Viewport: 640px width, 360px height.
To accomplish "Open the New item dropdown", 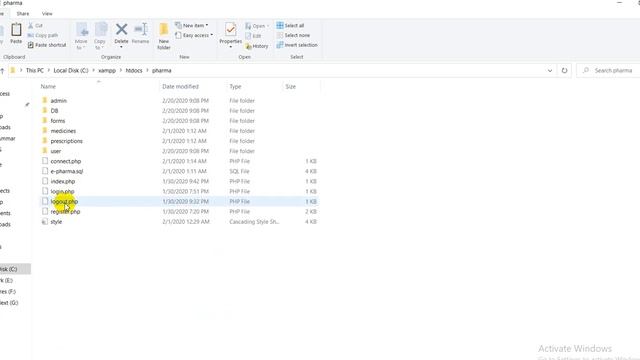I will tap(191, 25).
